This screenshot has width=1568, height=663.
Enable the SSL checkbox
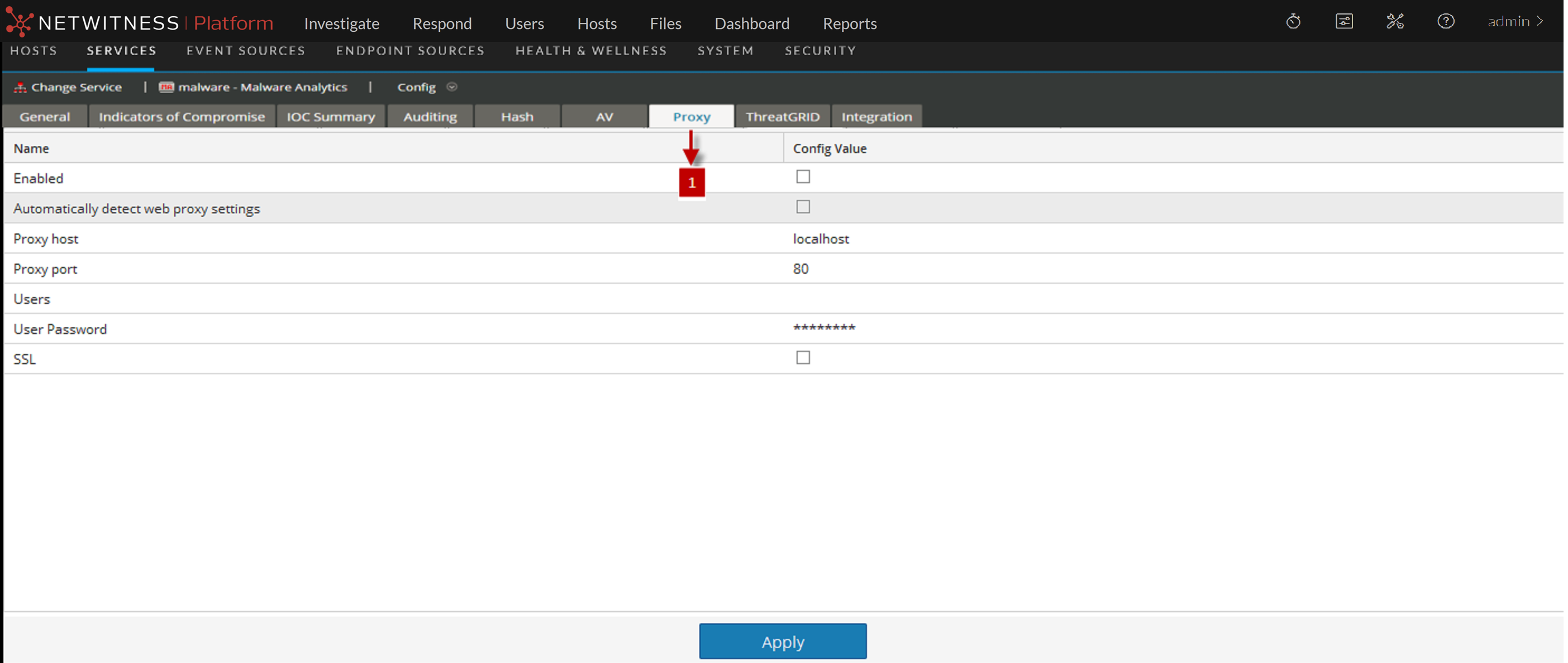[803, 358]
